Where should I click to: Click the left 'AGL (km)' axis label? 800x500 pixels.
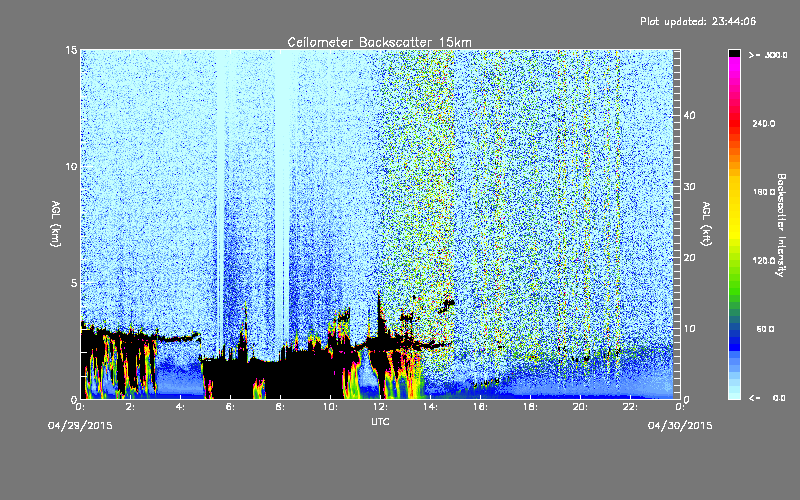coord(56,224)
